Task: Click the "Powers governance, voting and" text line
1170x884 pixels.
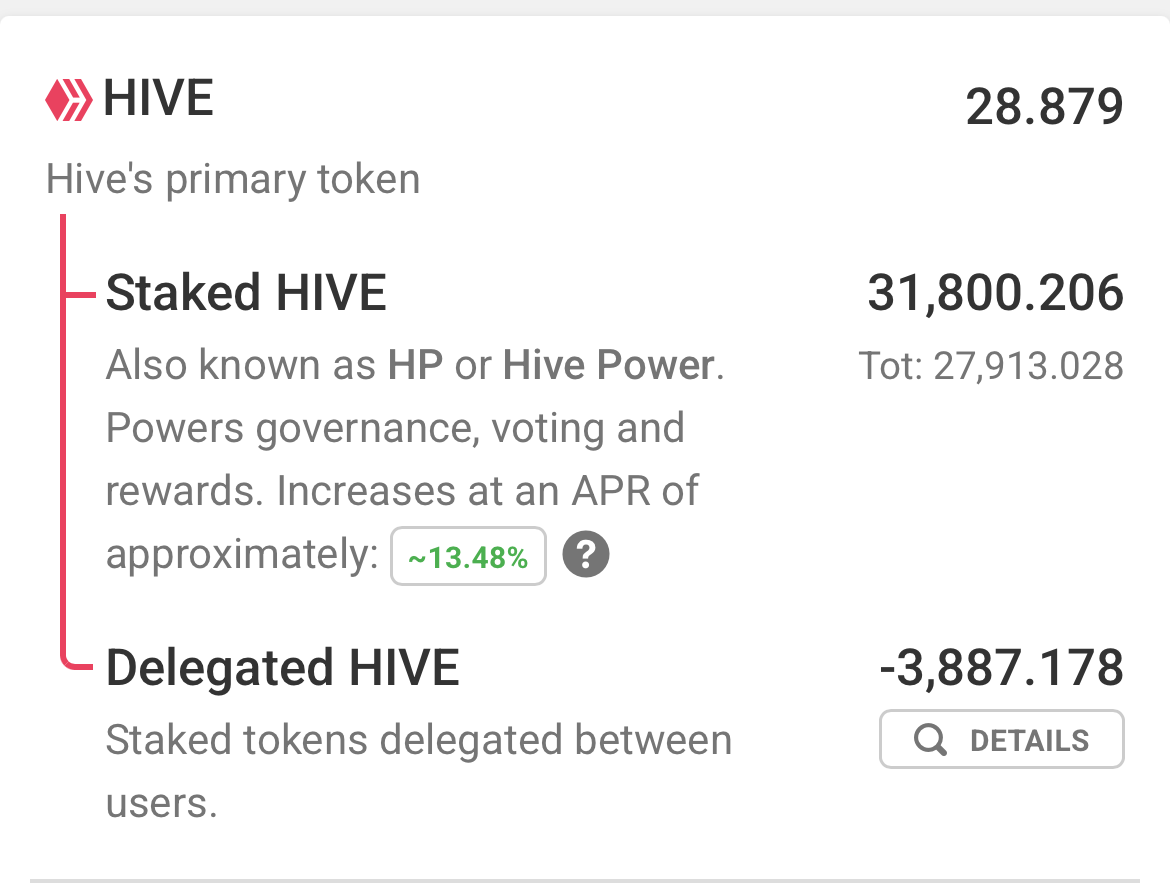Action: click(395, 429)
